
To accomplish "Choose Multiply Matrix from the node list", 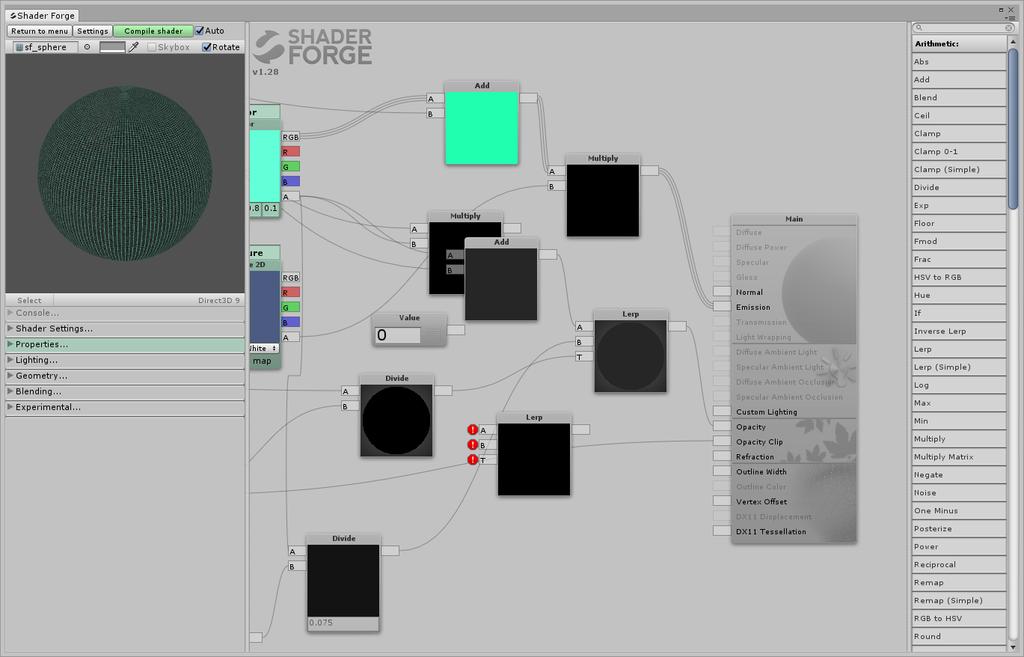I will pyautogui.click(x=959, y=457).
